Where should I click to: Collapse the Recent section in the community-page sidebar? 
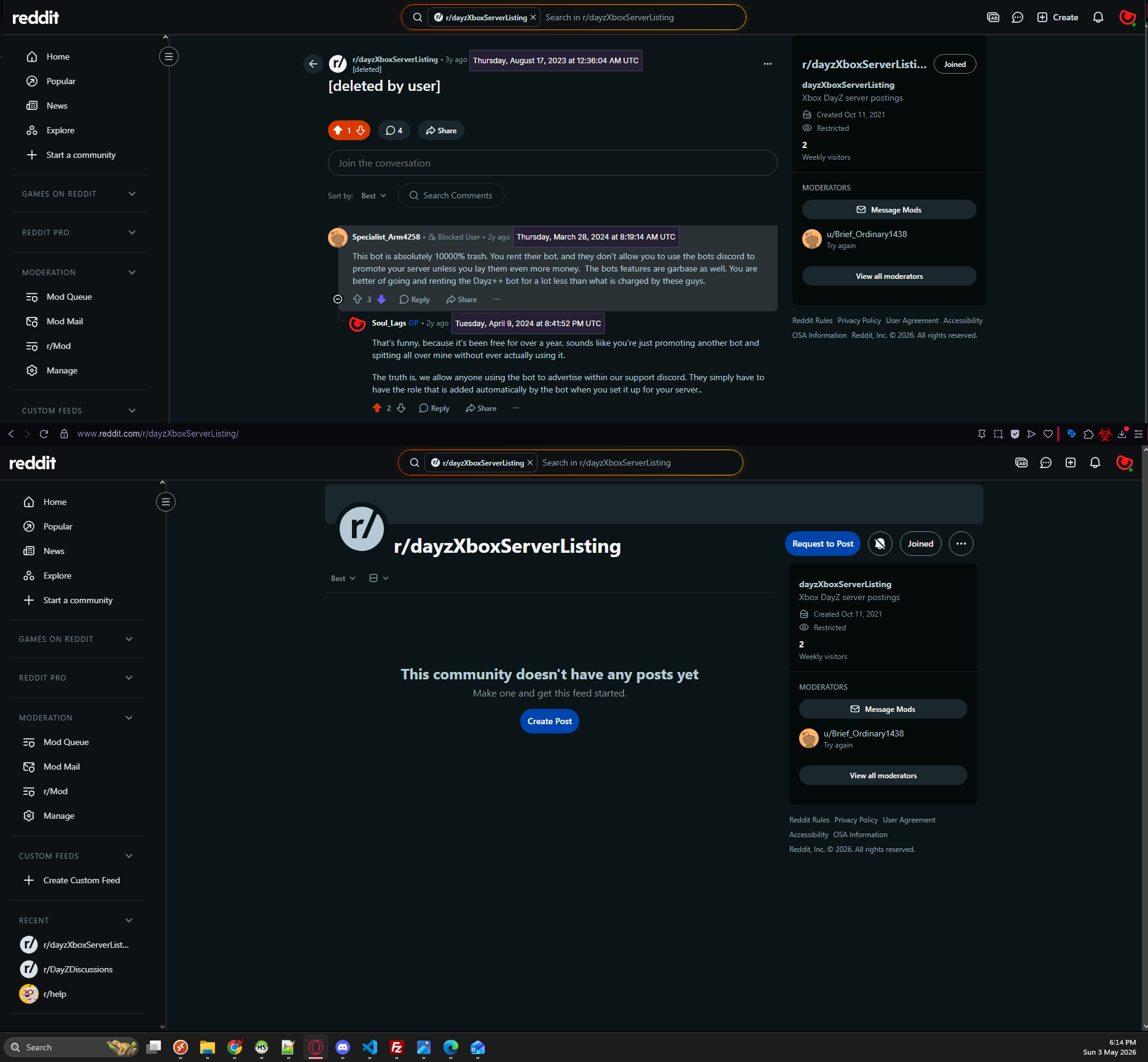[76, 920]
